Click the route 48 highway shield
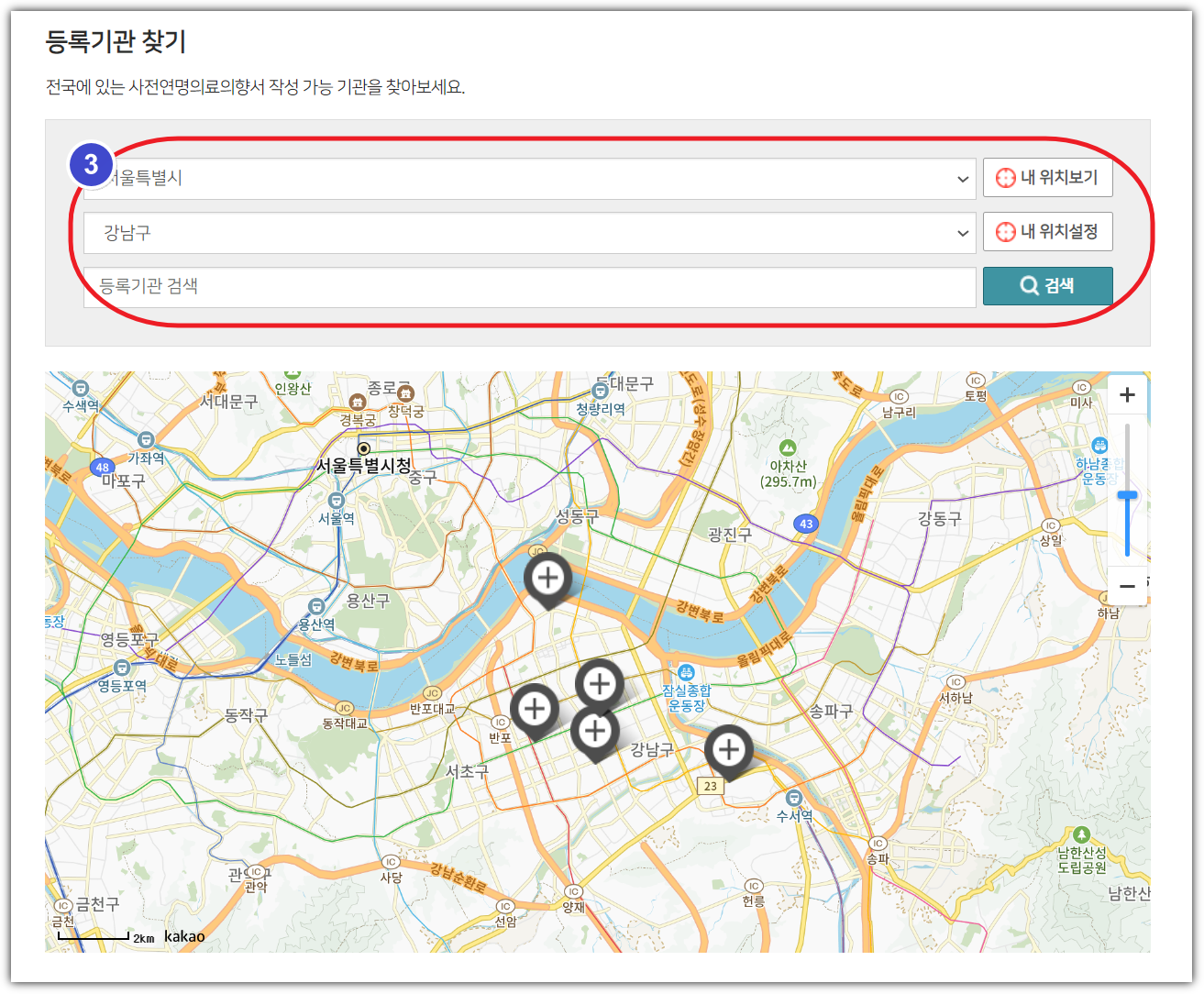This screenshot has height=994, width=1204. 103,468
